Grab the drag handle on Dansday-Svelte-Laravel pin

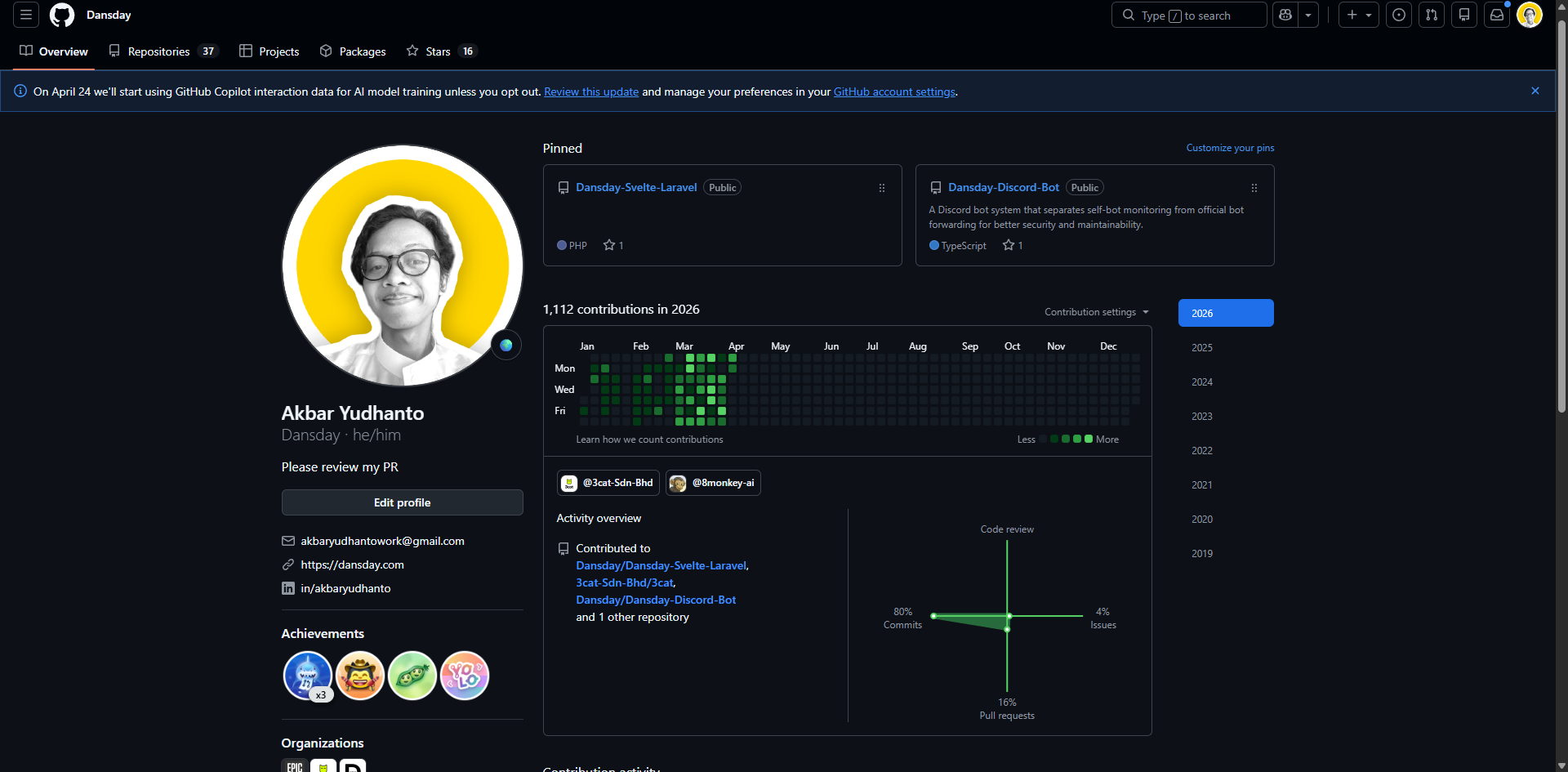[882, 188]
